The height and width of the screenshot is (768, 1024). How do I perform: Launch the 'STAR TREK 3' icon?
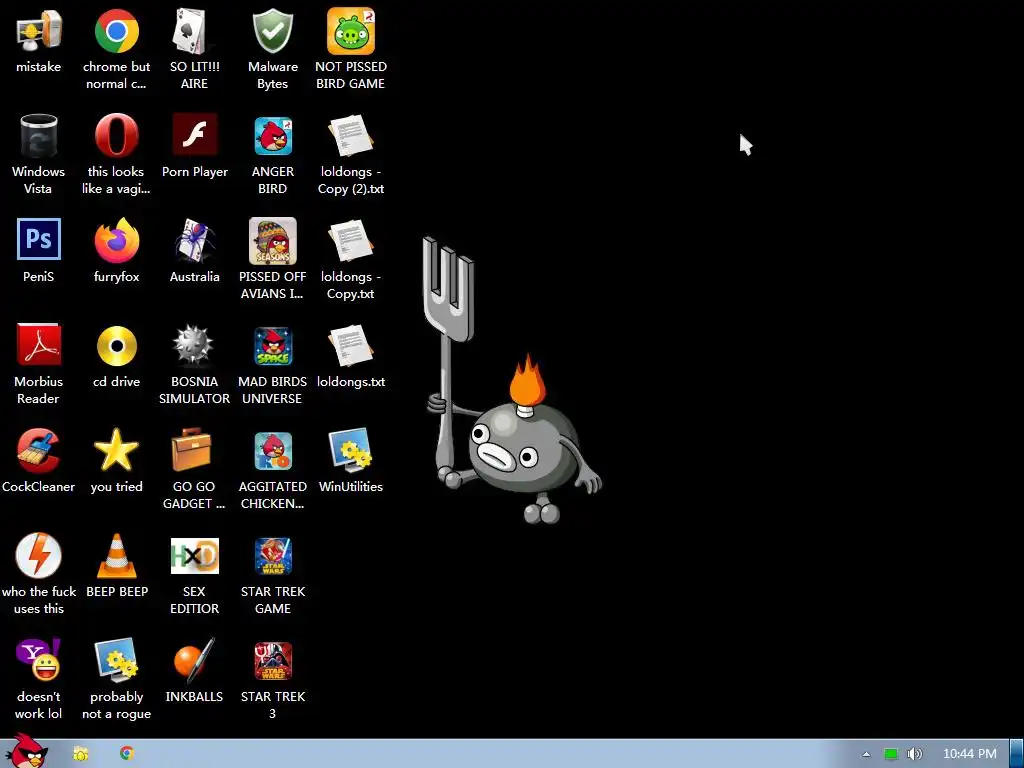pos(273,661)
